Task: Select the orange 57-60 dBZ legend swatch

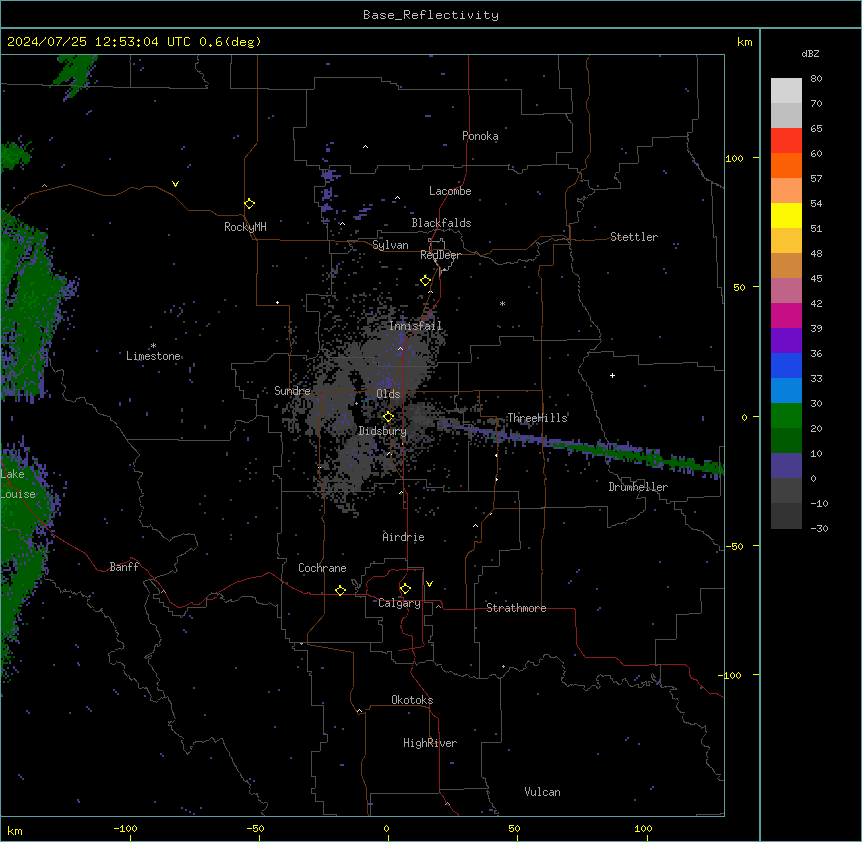Action: 786,165
